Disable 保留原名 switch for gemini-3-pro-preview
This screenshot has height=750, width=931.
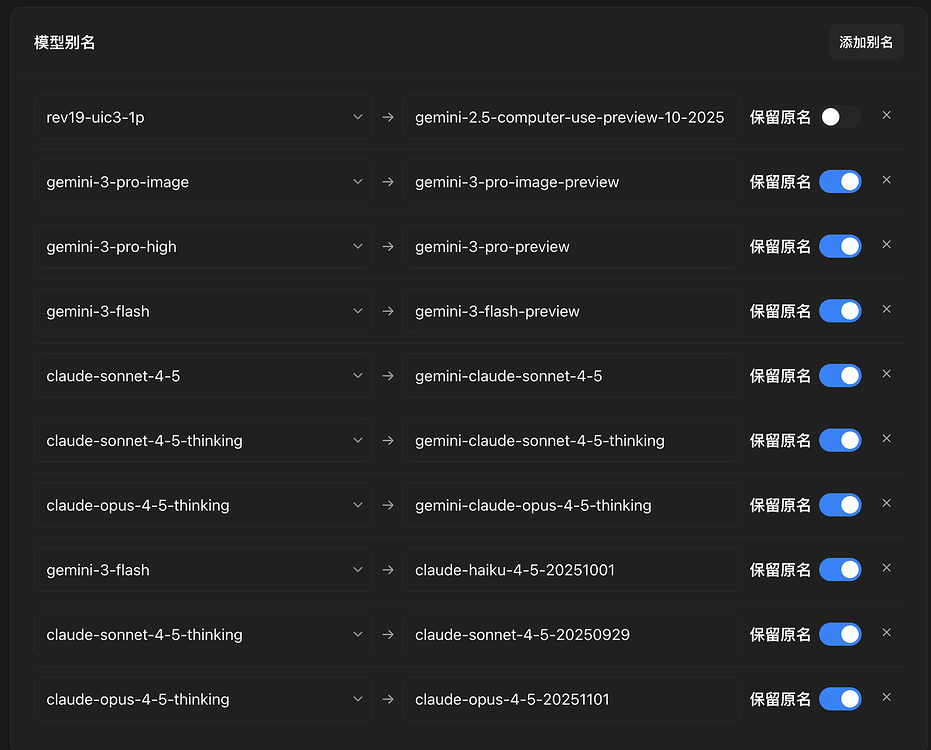coord(840,246)
